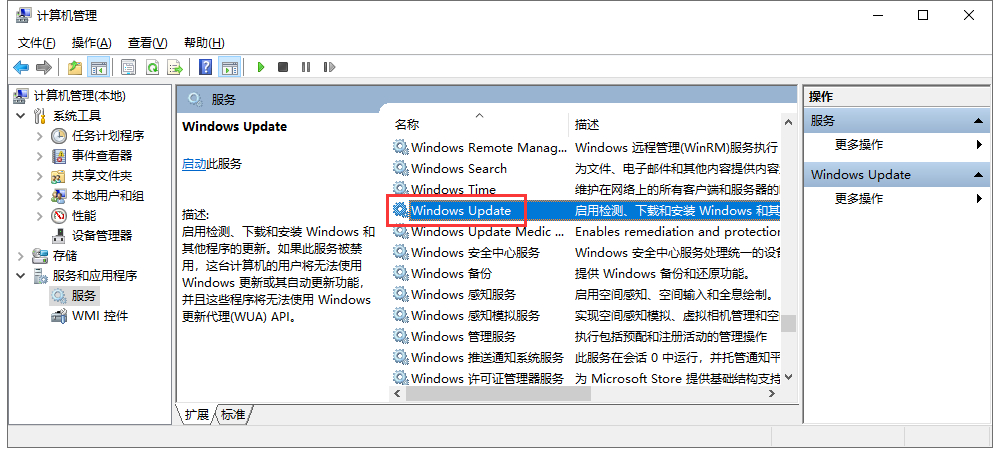
Task: Expand the 本地用户和组 node
Action: click(40, 196)
